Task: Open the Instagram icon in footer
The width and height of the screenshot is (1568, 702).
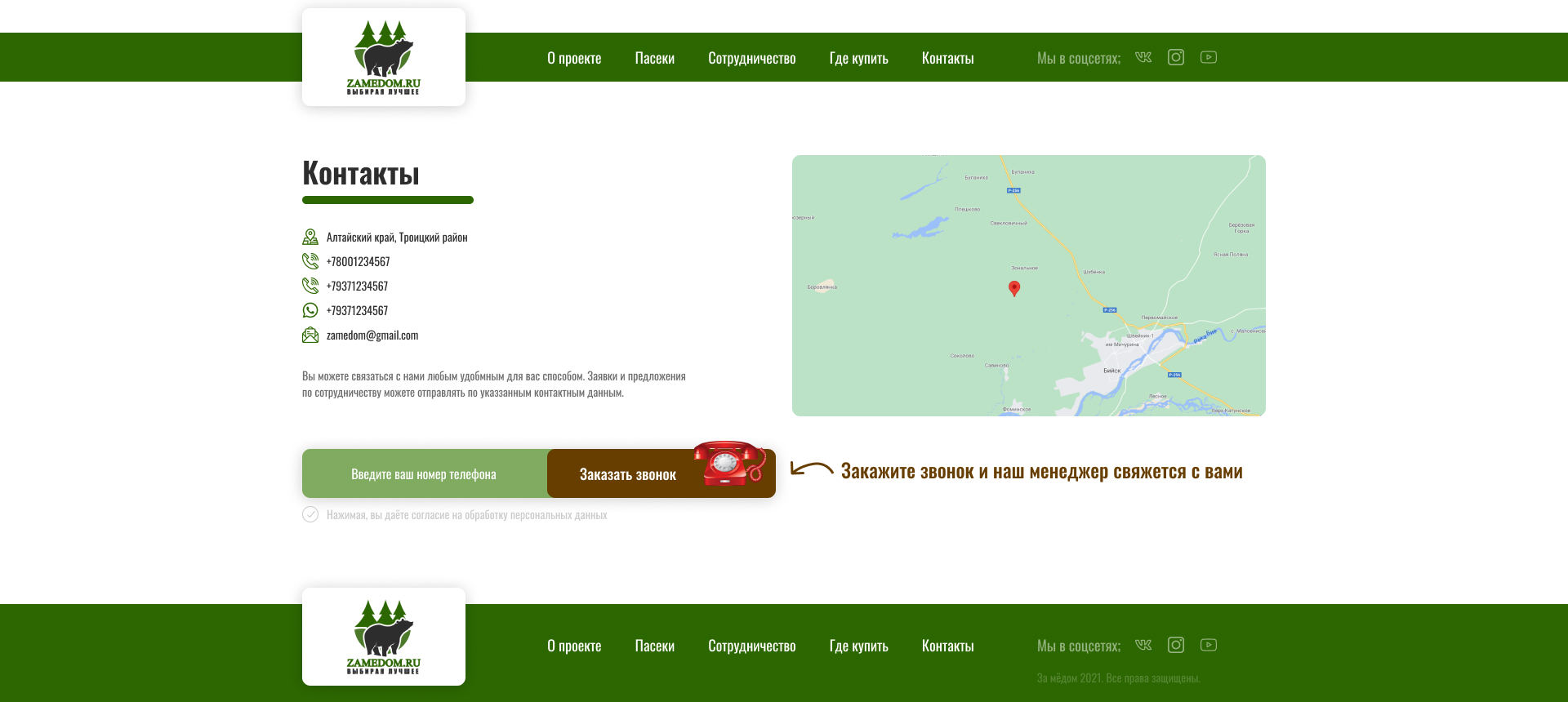Action: click(x=1176, y=645)
